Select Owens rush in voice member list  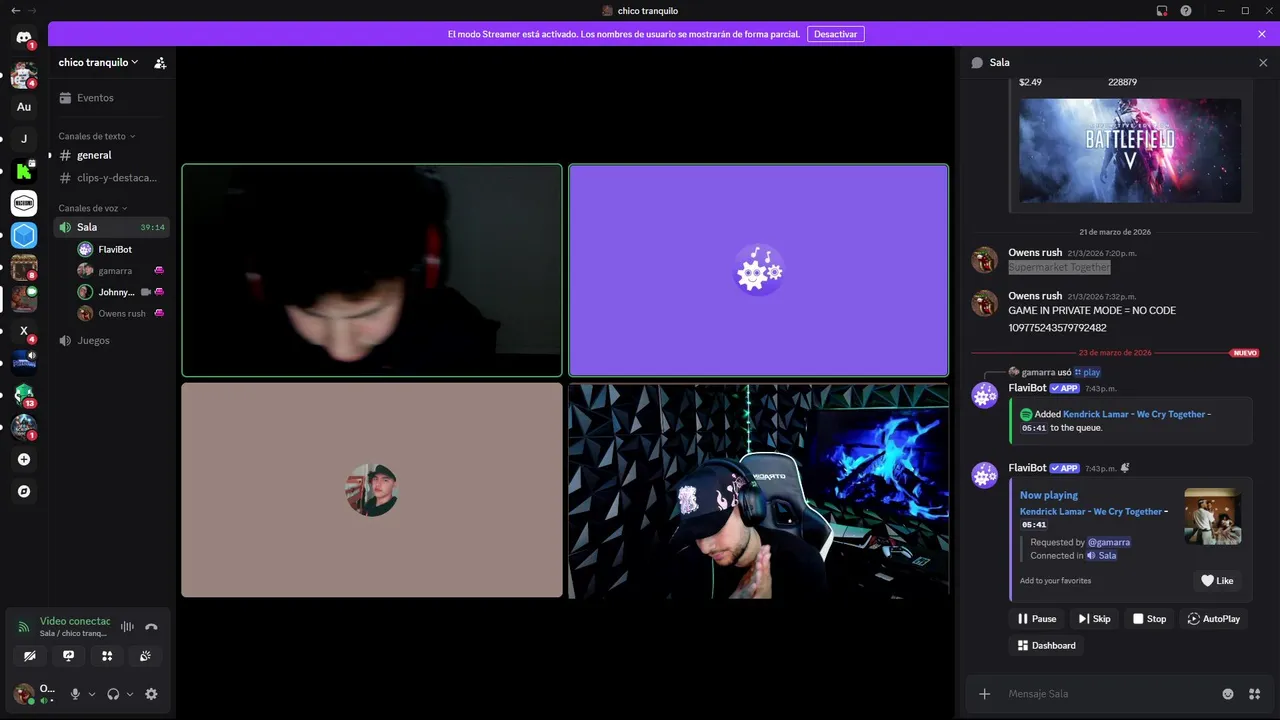tap(120, 313)
